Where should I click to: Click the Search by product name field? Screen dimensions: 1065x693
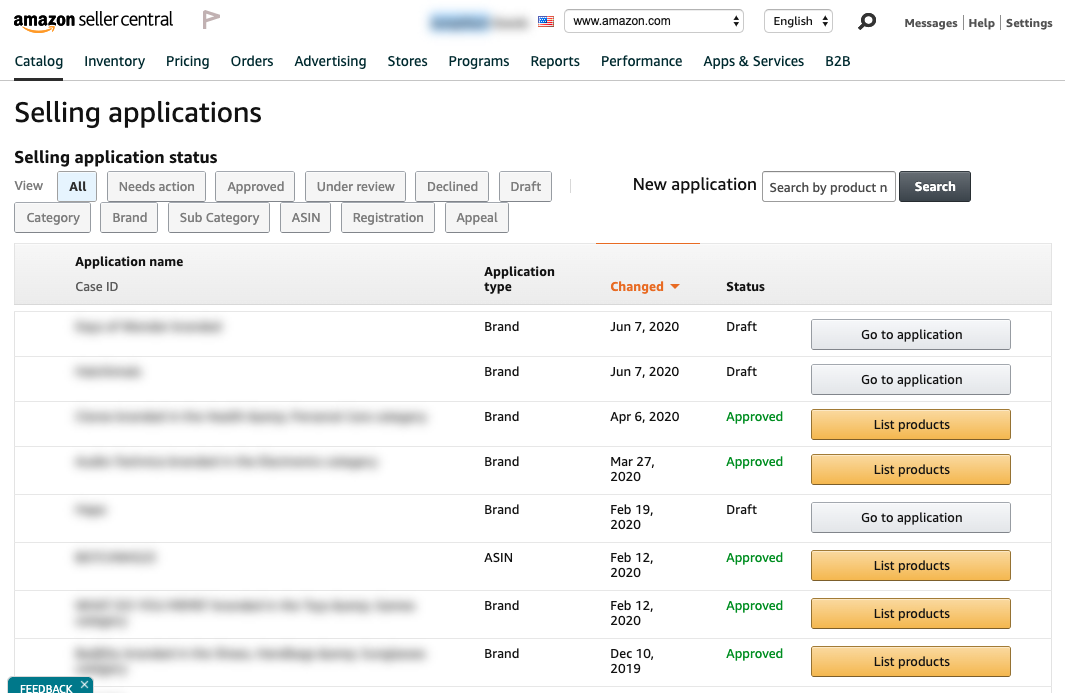click(x=829, y=187)
